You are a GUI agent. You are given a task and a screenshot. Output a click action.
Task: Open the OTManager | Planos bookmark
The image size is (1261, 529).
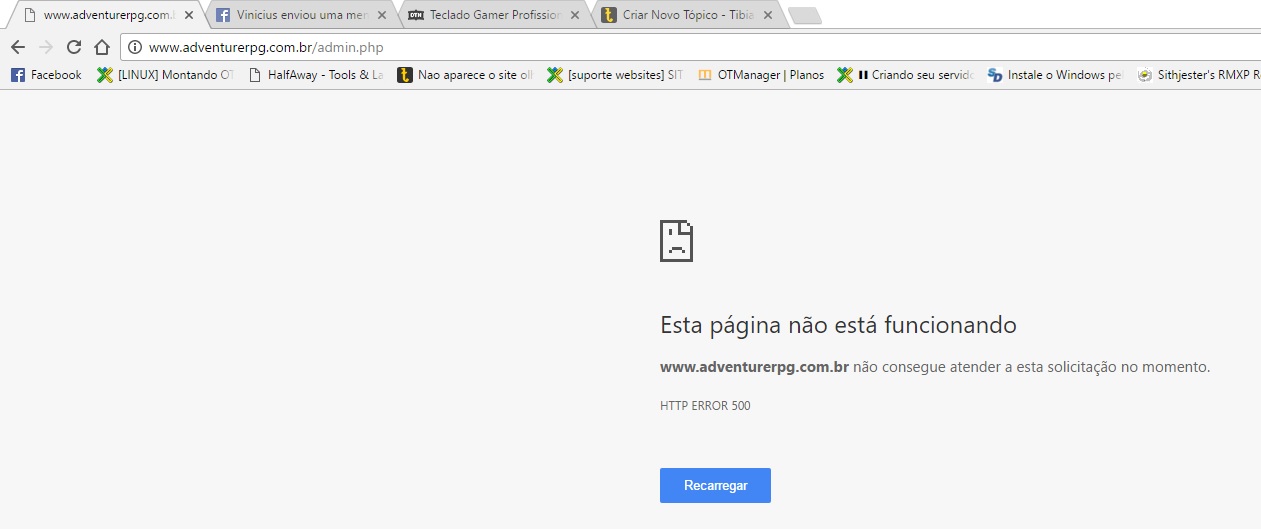[760, 75]
